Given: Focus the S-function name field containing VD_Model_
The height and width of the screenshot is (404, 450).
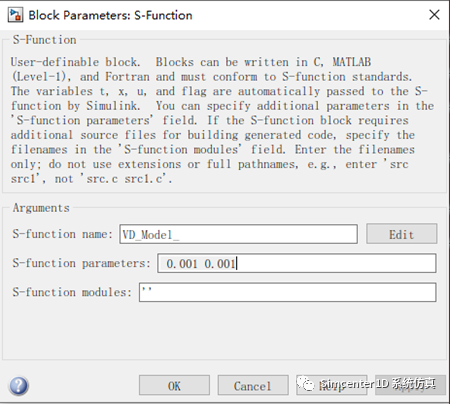Looking at the screenshot, I should pyautogui.click(x=239, y=234).
